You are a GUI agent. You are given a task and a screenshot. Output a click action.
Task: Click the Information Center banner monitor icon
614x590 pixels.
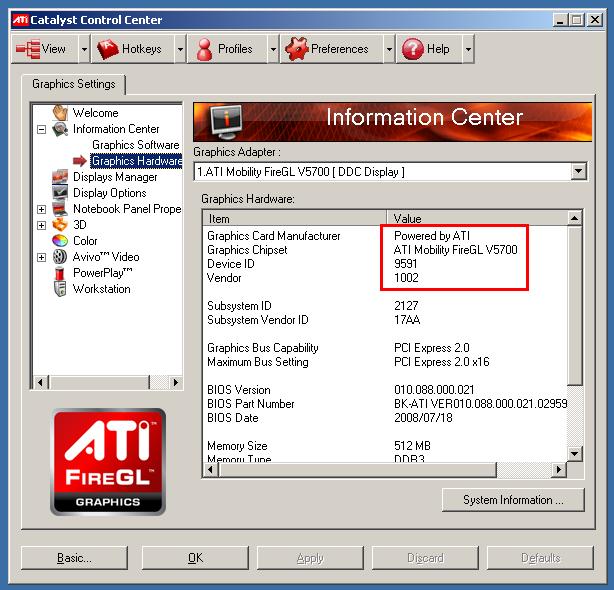point(226,122)
